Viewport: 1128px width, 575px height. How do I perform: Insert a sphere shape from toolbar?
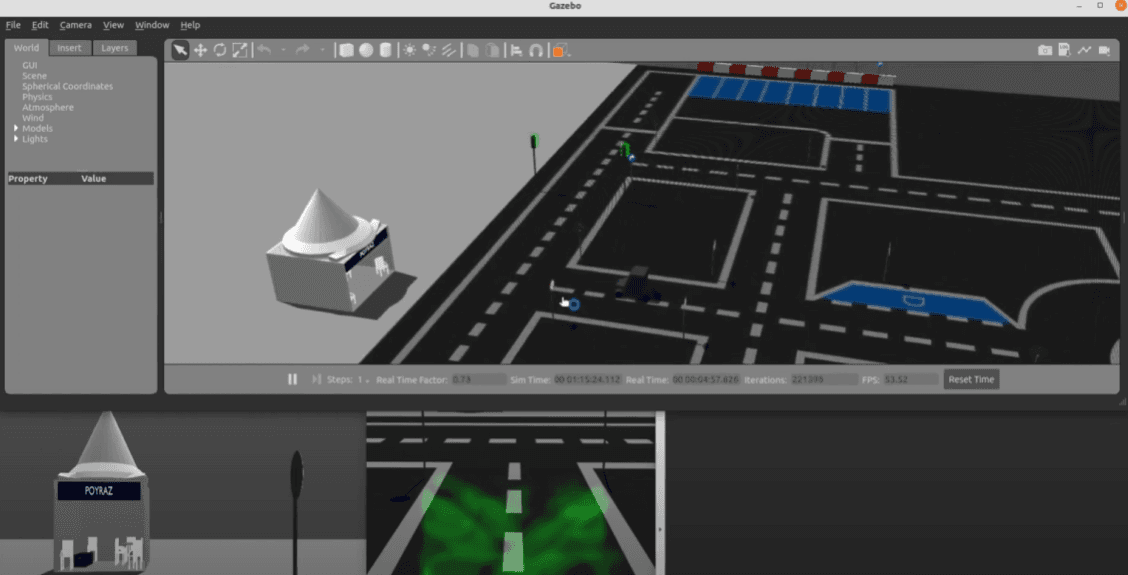(366, 50)
